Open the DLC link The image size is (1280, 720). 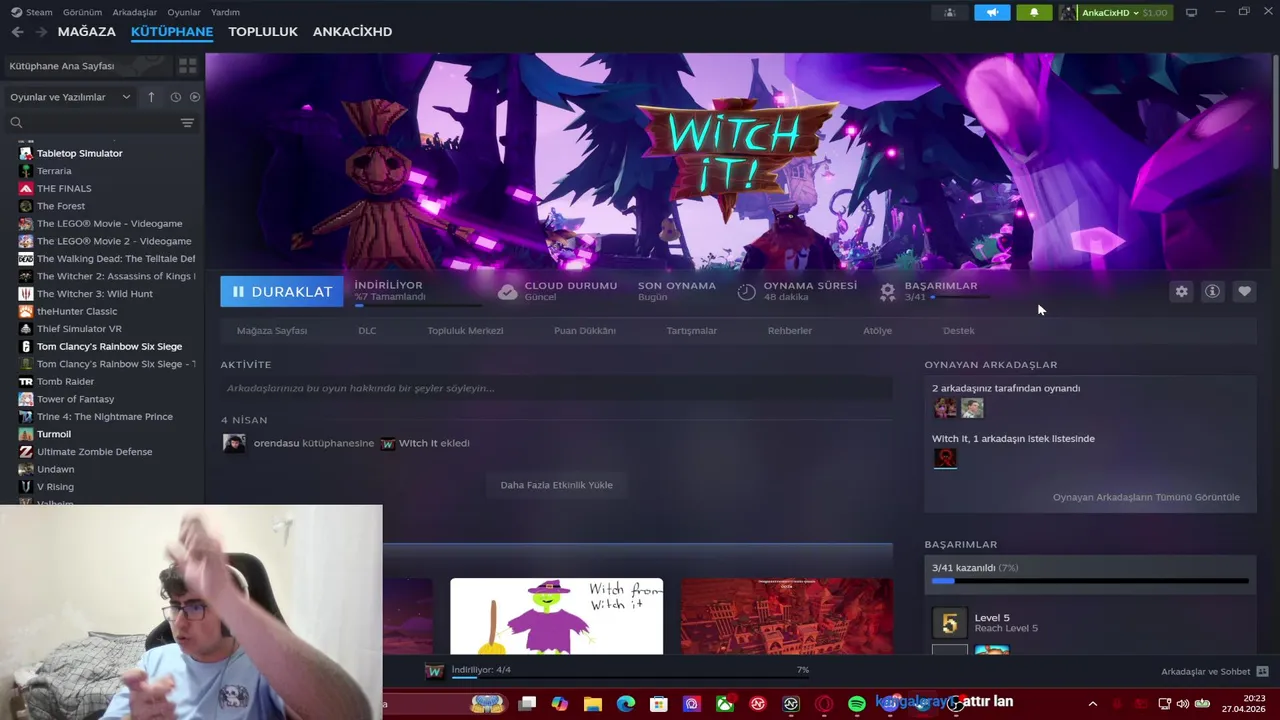pyautogui.click(x=367, y=331)
